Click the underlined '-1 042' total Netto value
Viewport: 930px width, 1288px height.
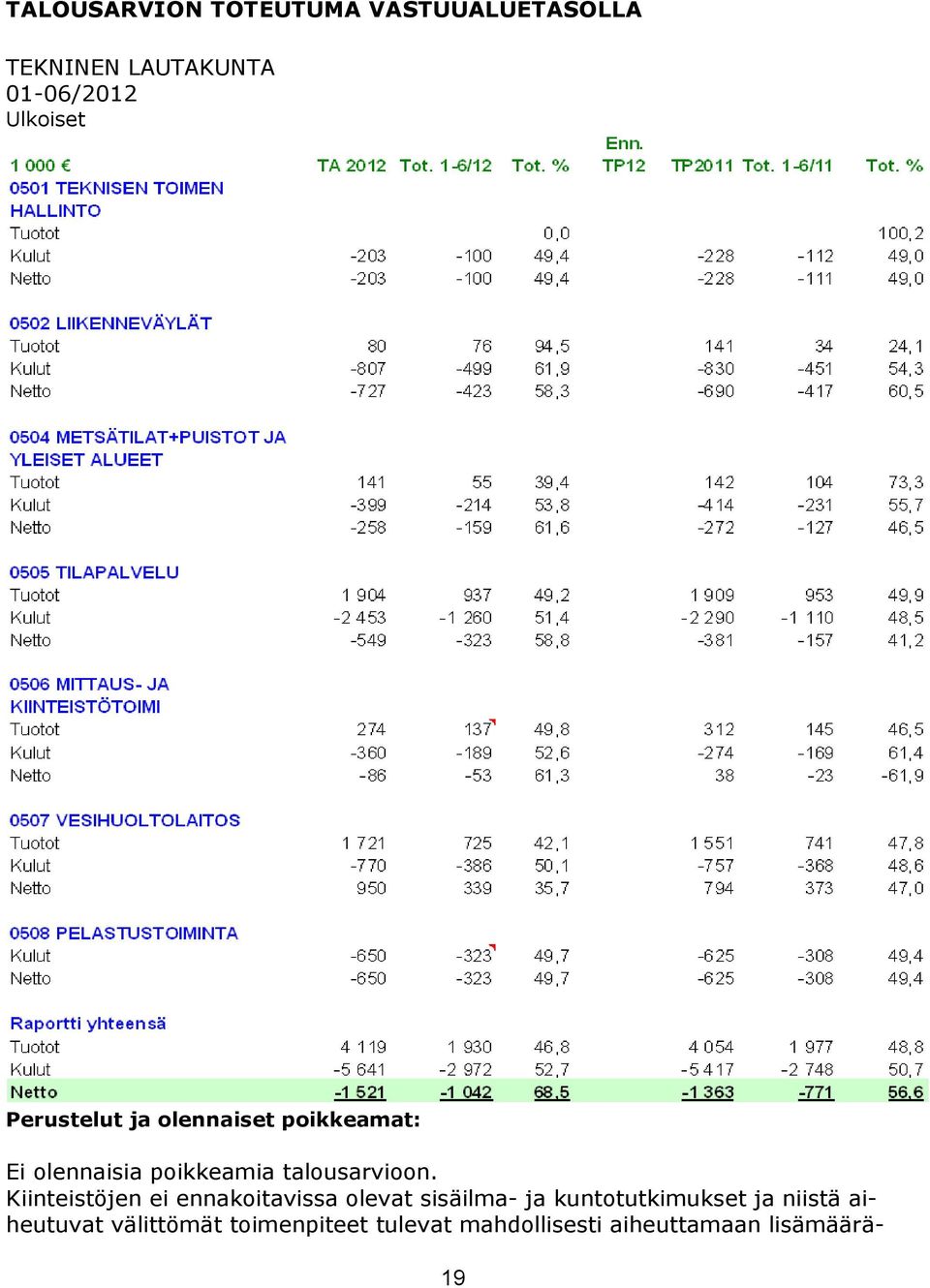point(466,1092)
